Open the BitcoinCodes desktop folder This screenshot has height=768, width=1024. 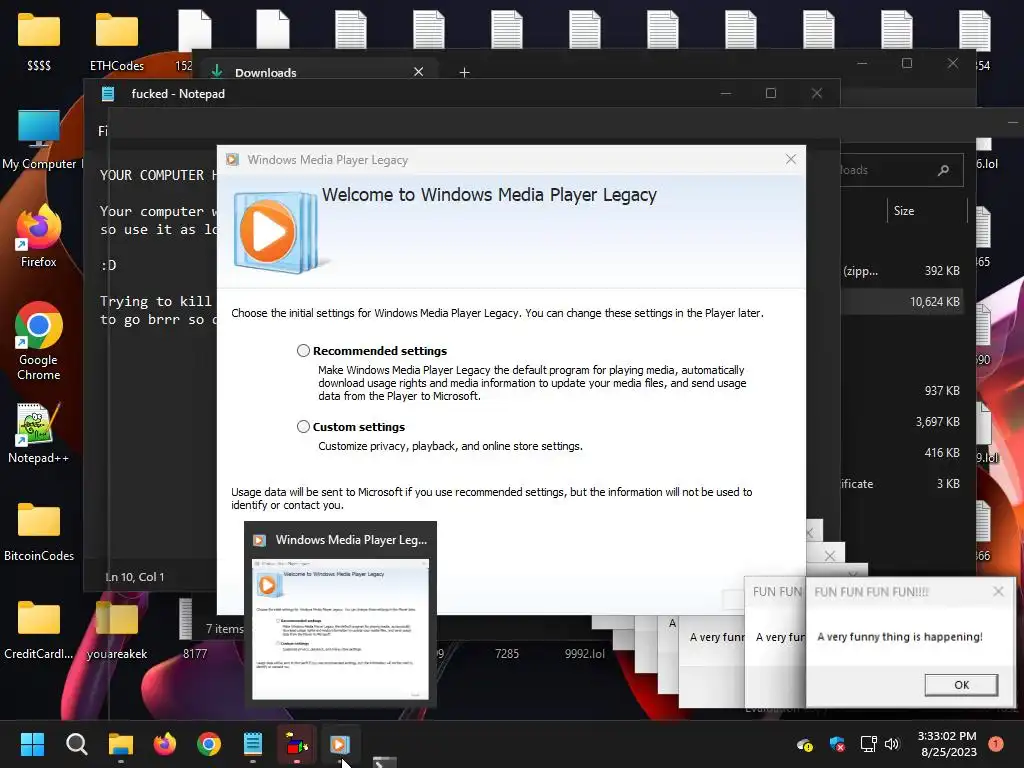pyautogui.click(x=39, y=532)
